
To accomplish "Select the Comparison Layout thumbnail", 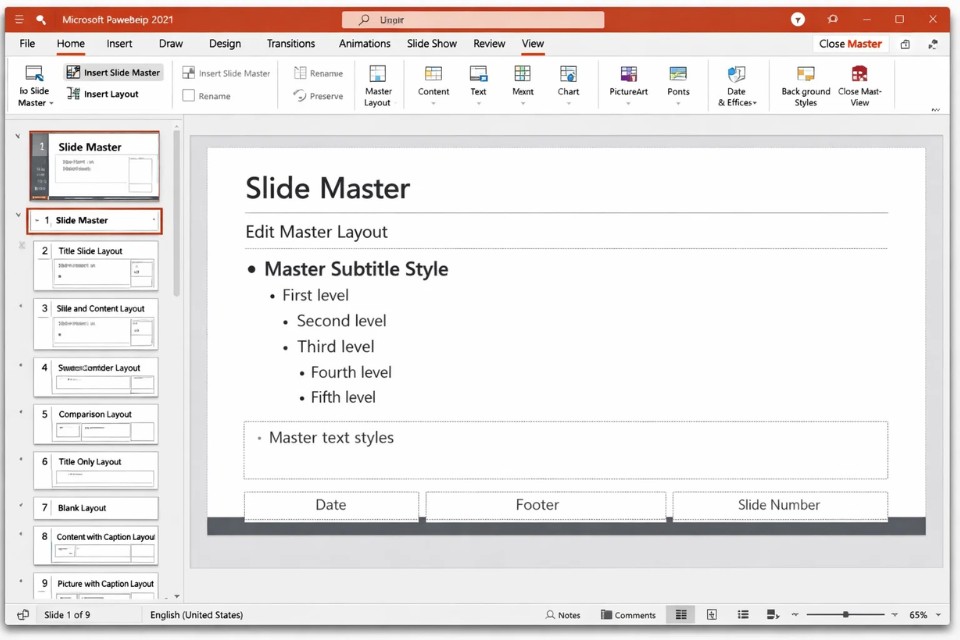I will (95, 424).
